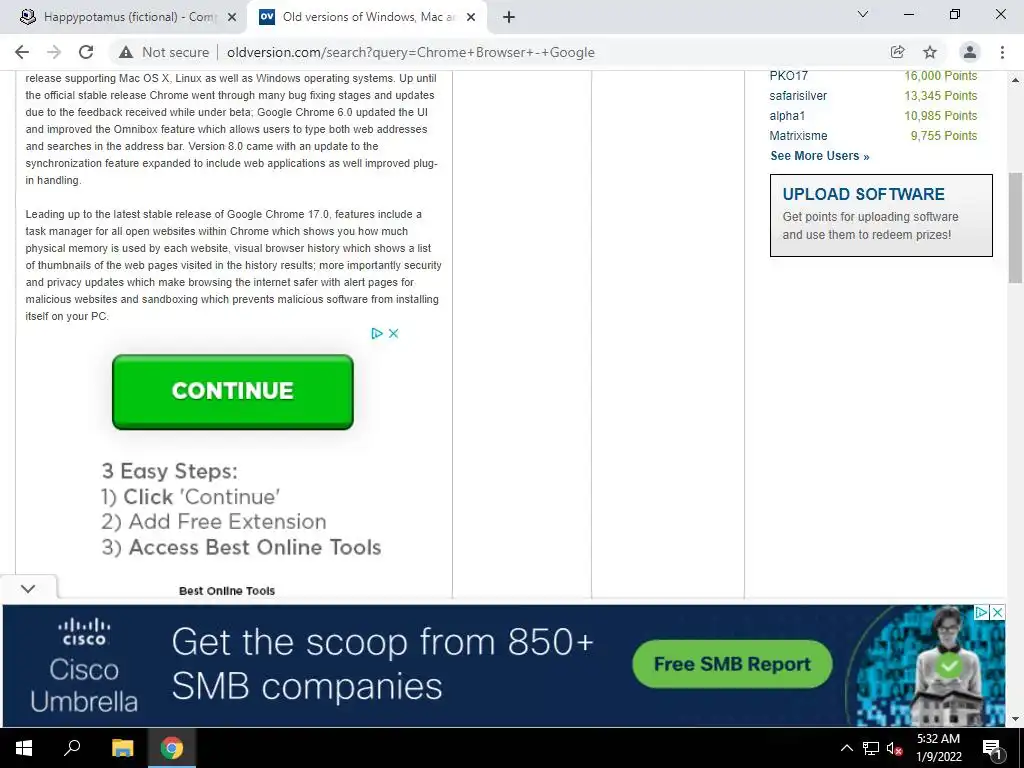The image size is (1024, 768).
Task: Click the forward navigation arrow
Action: point(54,52)
